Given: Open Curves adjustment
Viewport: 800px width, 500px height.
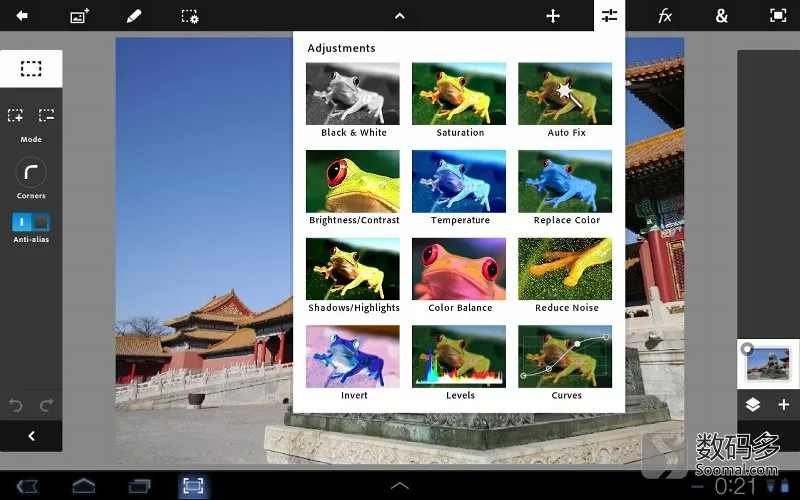Looking at the screenshot, I should pyautogui.click(x=565, y=363).
